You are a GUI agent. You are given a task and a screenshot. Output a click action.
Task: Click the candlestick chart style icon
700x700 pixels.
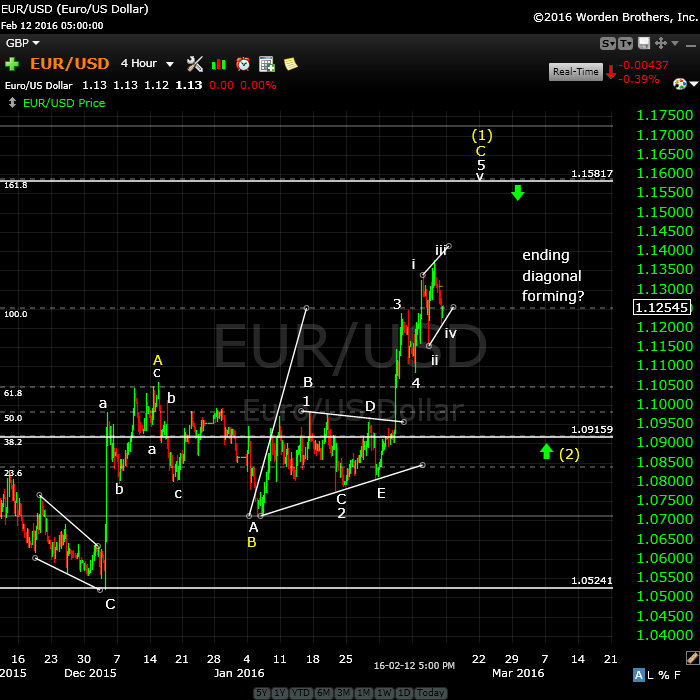pyautogui.click(x=219, y=65)
